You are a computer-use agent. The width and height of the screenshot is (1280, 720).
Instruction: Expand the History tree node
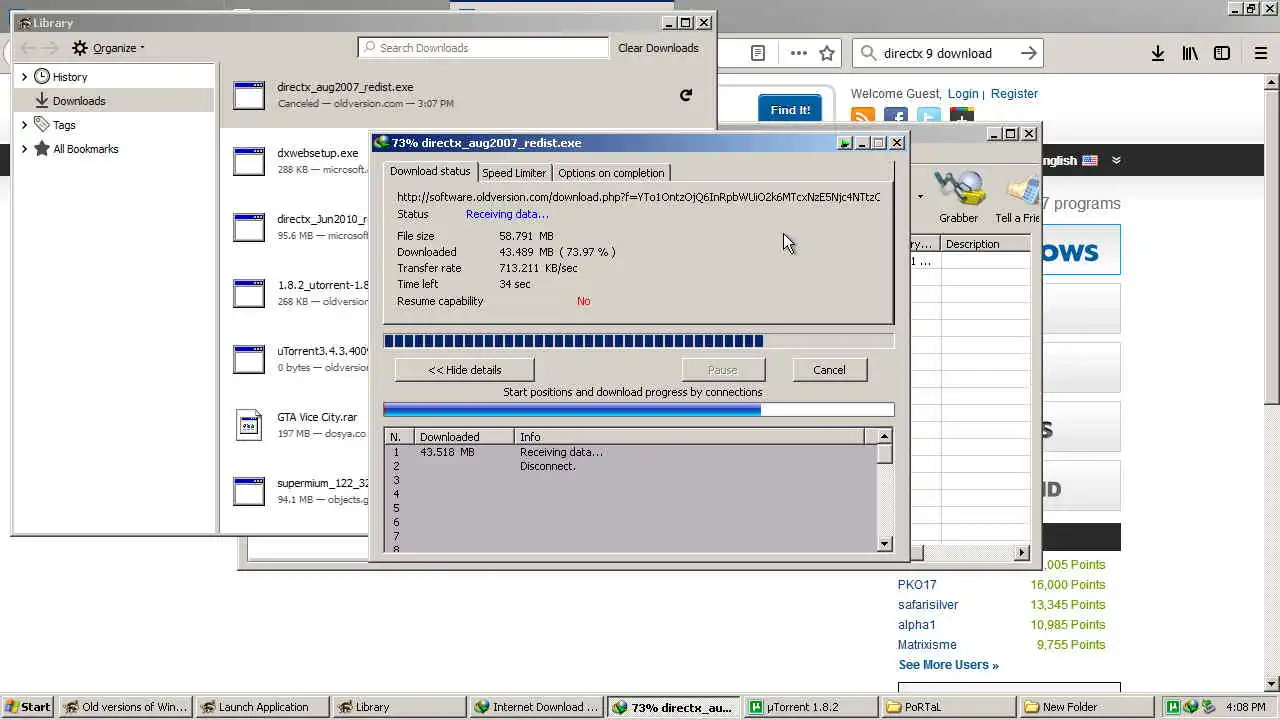24,76
